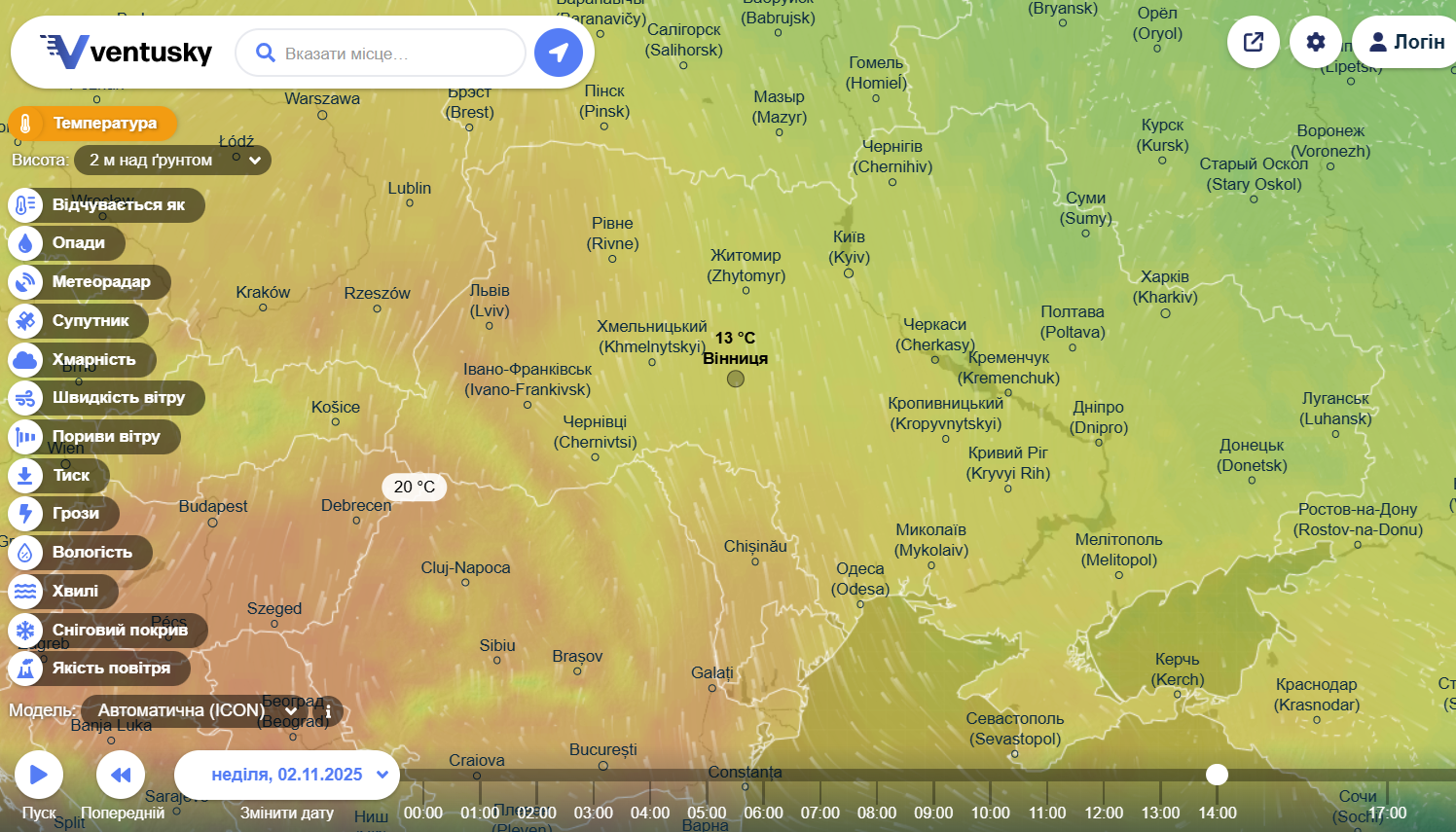Select the Thunderstorms (Грози) layer icon
This screenshot has height=832, width=1456.
pos(25,514)
